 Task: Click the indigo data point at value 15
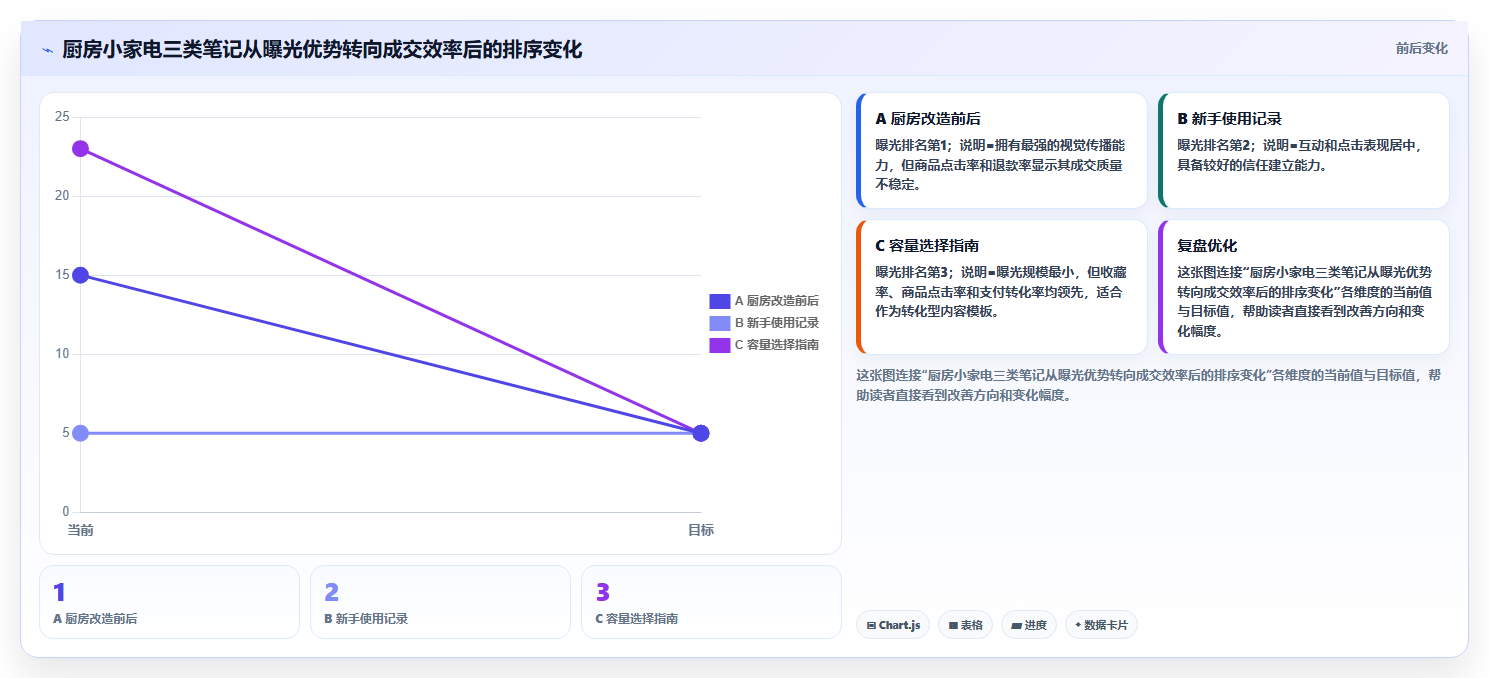(x=80, y=275)
